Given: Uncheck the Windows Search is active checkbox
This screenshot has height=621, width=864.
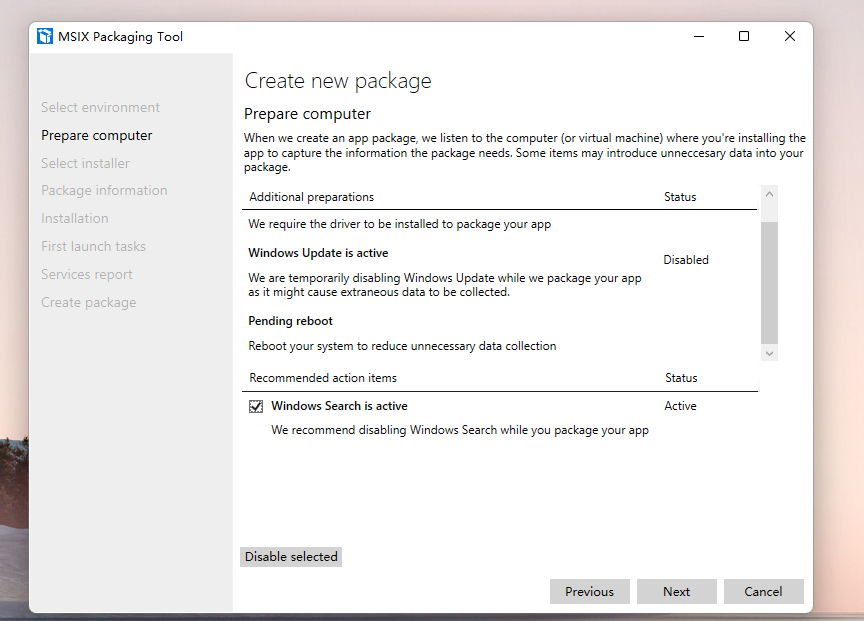Looking at the screenshot, I should point(256,407).
